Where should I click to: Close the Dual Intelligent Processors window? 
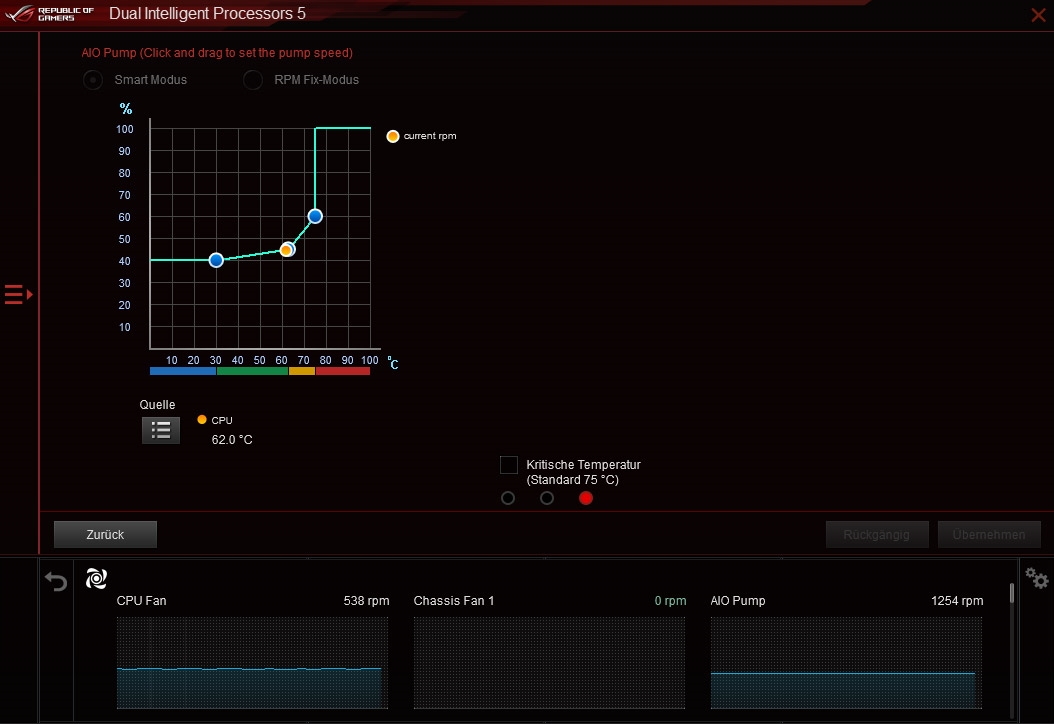click(x=1038, y=15)
